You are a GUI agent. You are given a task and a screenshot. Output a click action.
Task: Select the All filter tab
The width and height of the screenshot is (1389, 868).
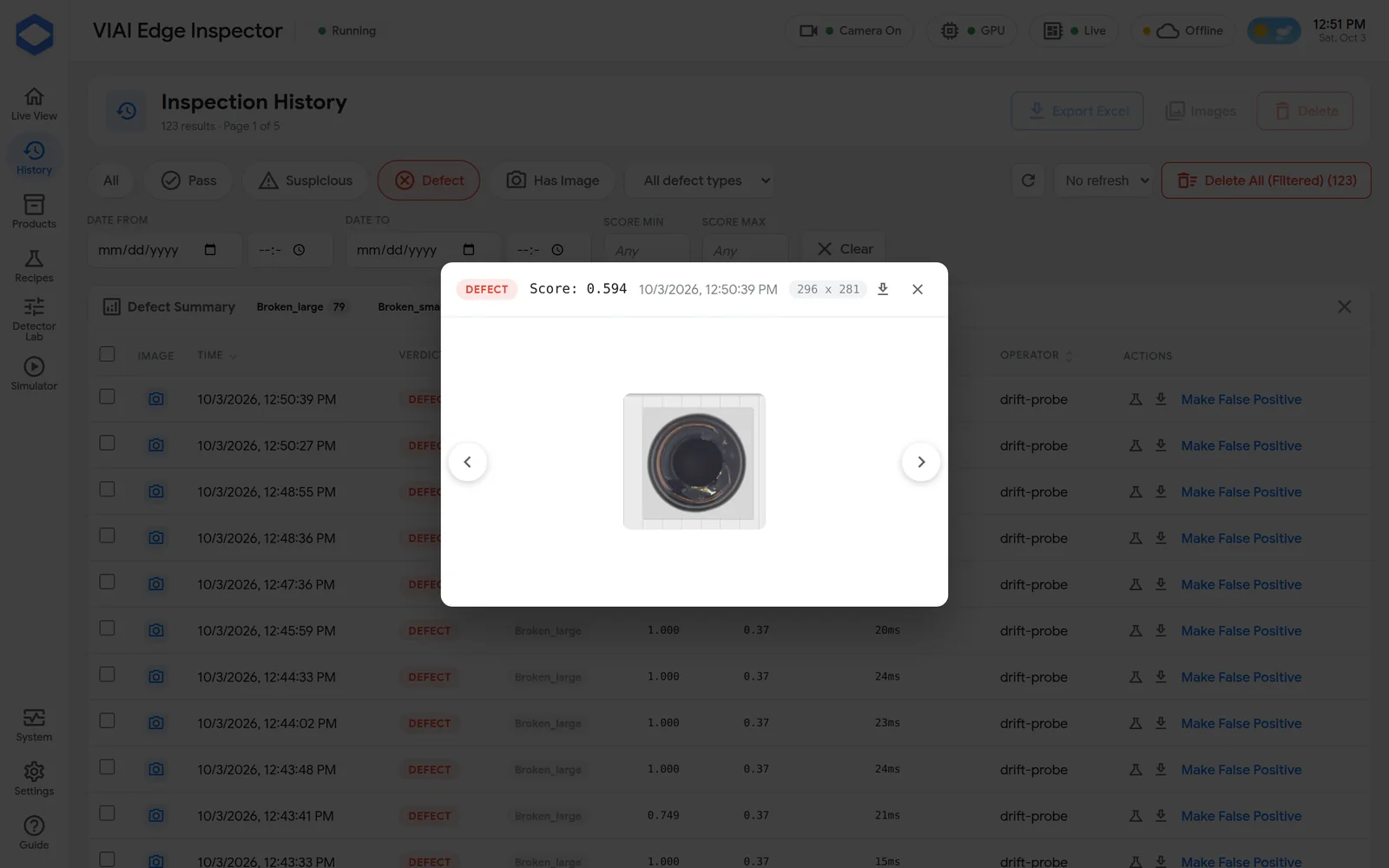click(x=111, y=181)
